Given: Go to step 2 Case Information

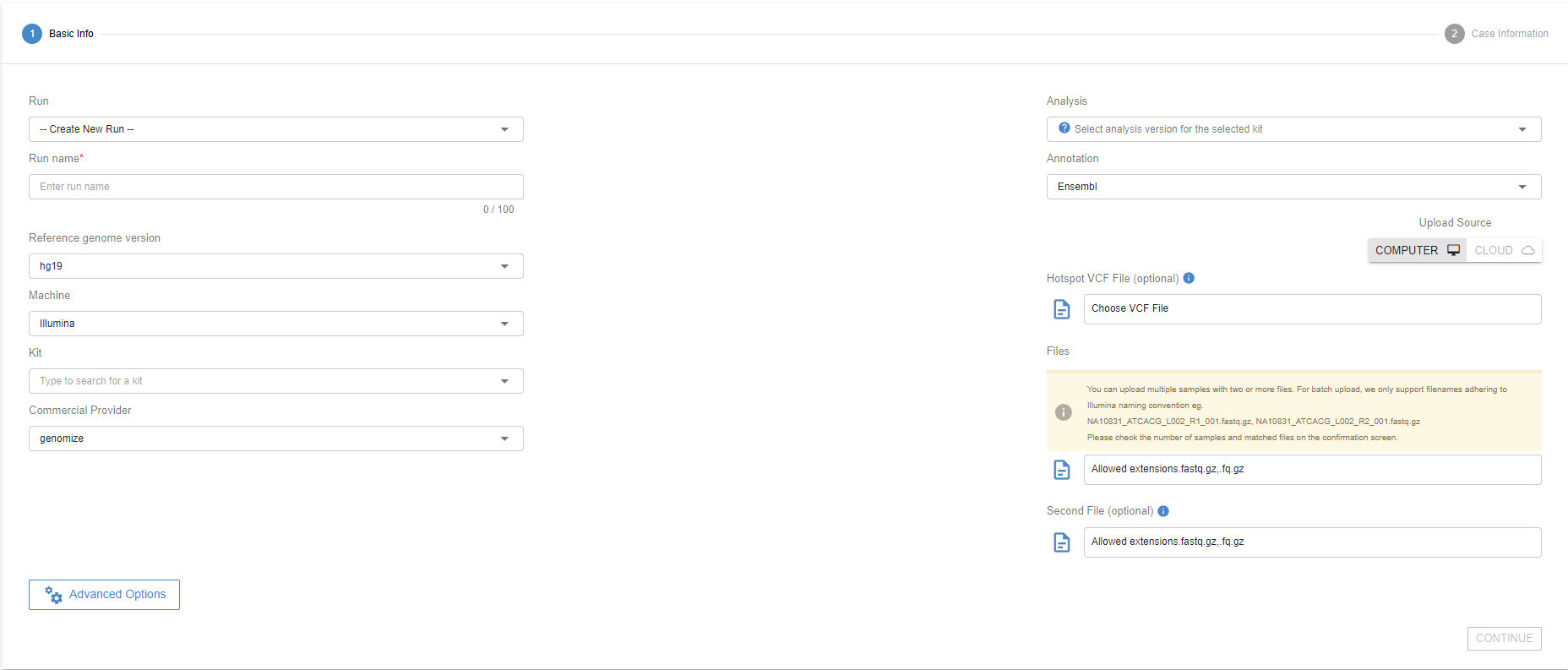Looking at the screenshot, I should (x=1496, y=34).
